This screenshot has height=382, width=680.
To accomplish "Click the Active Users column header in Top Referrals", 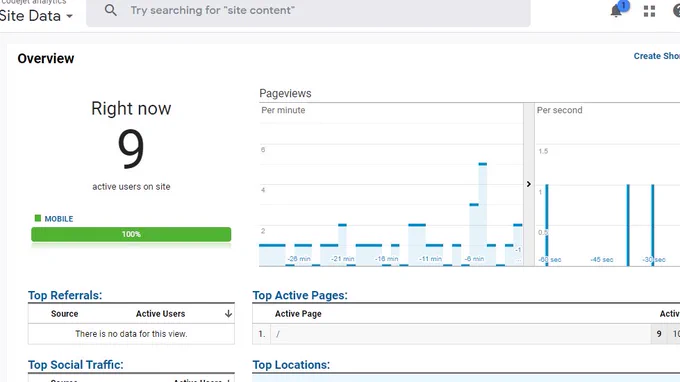I will tap(160, 313).
